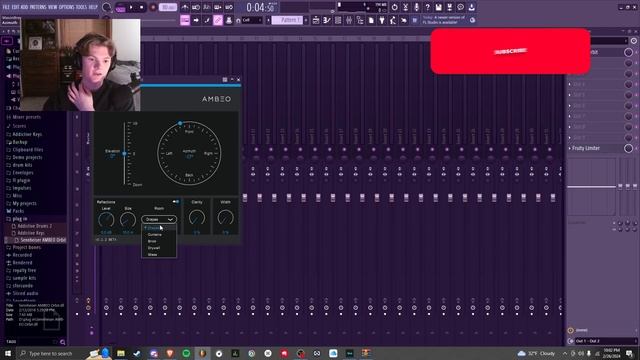640x360 pixels.
Task: Click the Width knob
Action: [x=225, y=218]
